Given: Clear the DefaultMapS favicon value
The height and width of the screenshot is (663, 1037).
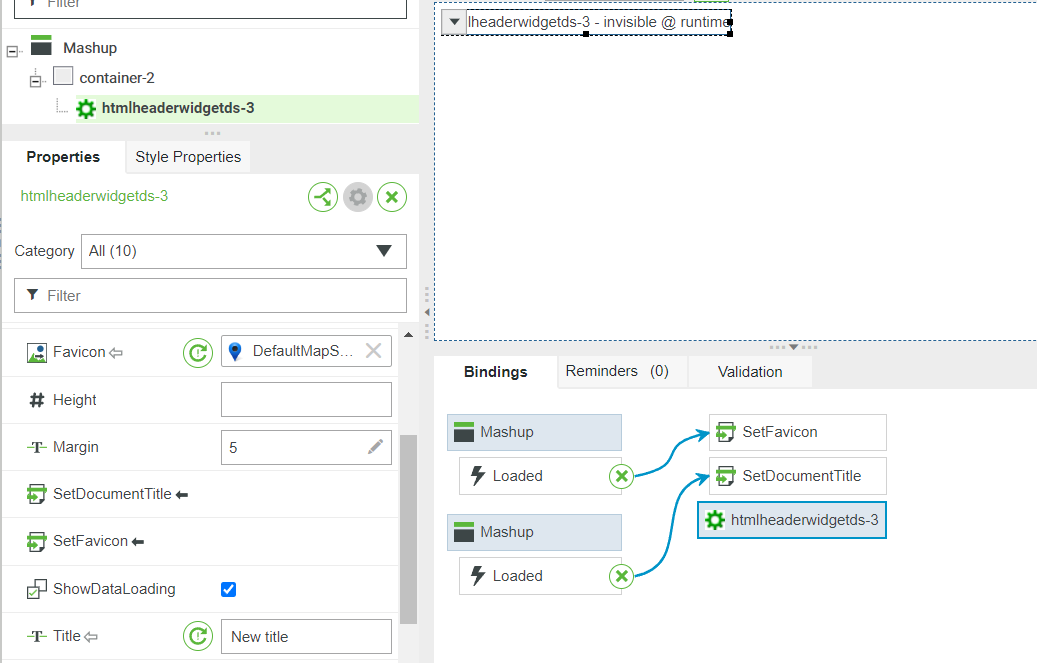Looking at the screenshot, I should click(x=373, y=351).
